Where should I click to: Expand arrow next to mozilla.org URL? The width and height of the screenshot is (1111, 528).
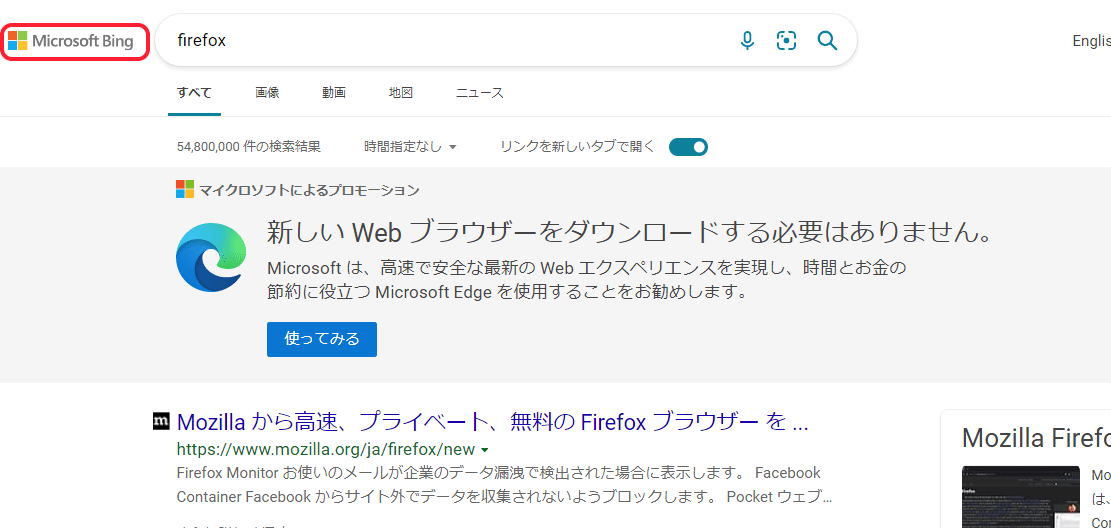(485, 450)
